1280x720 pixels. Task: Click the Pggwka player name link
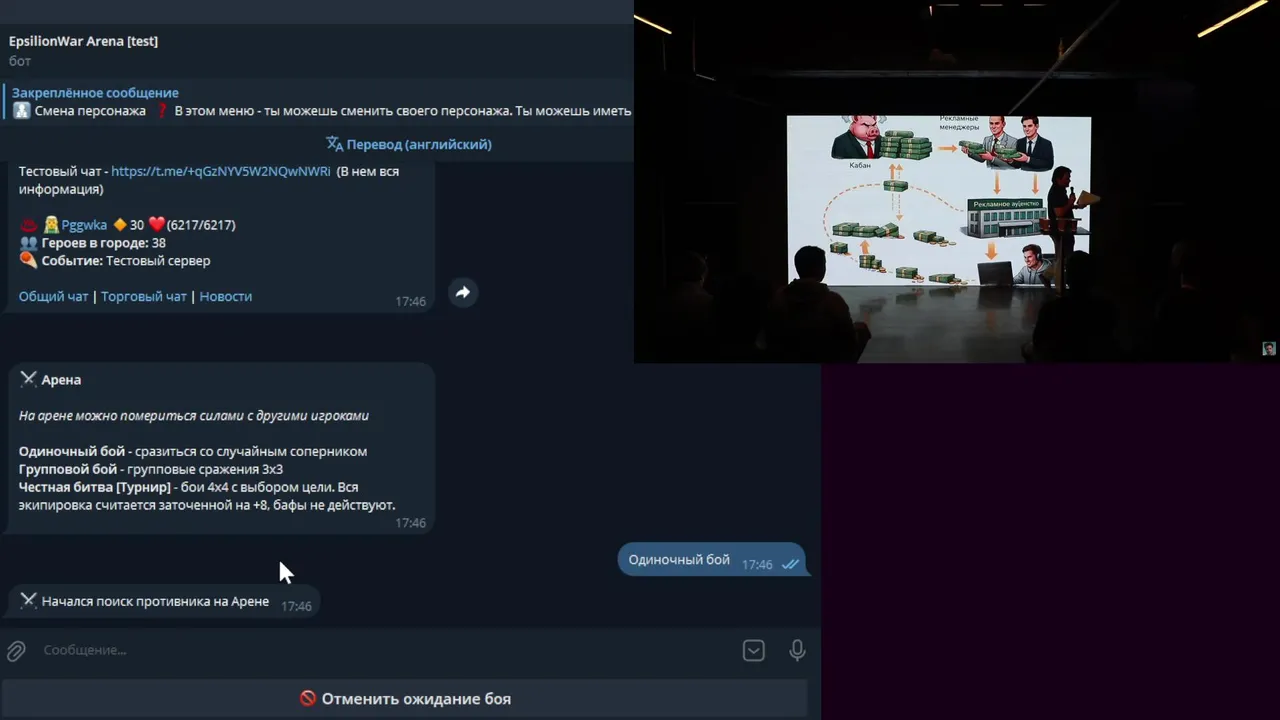point(84,225)
